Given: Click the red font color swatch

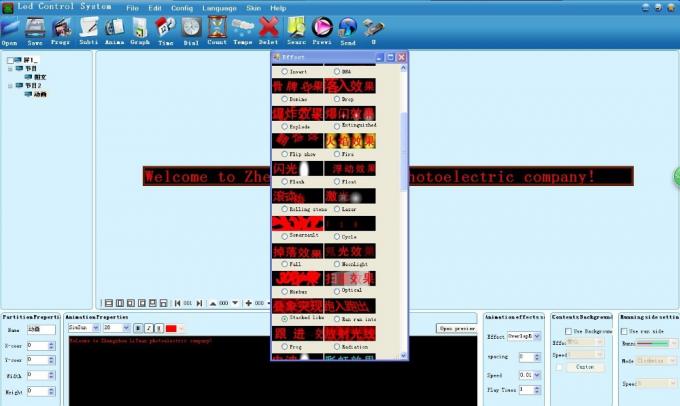Looking at the screenshot, I should (x=171, y=327).
